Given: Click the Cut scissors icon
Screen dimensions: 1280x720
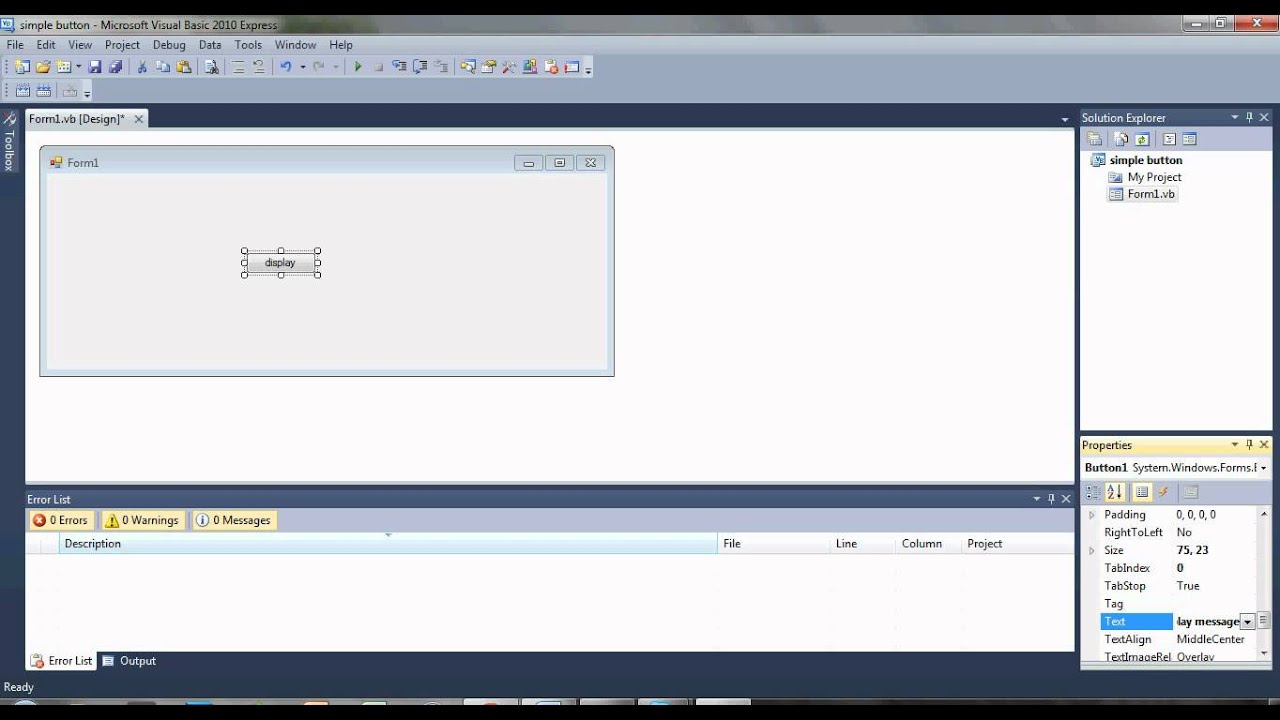Looking at the screenshot, I should [x=142, y=67].
